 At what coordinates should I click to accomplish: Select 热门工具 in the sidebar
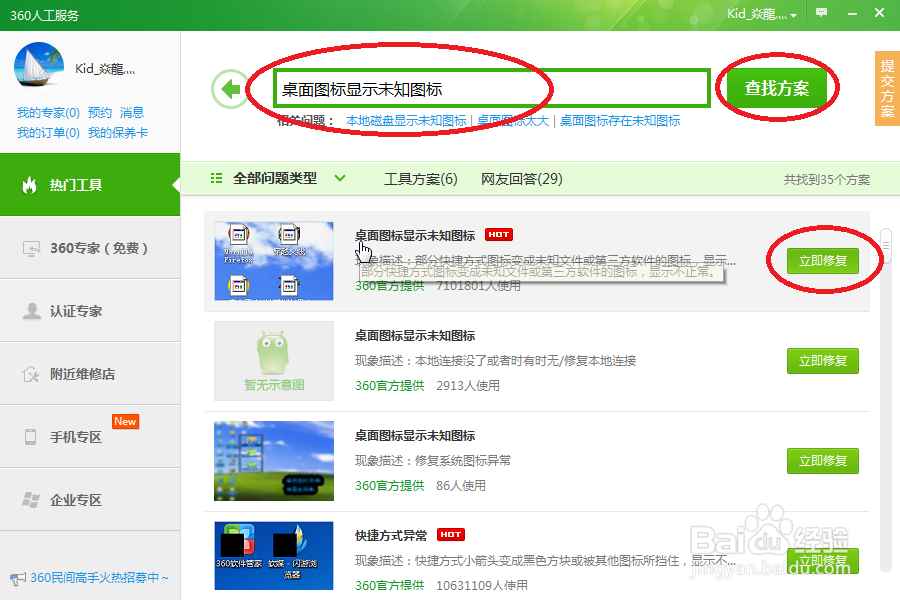tap(90, 185)
